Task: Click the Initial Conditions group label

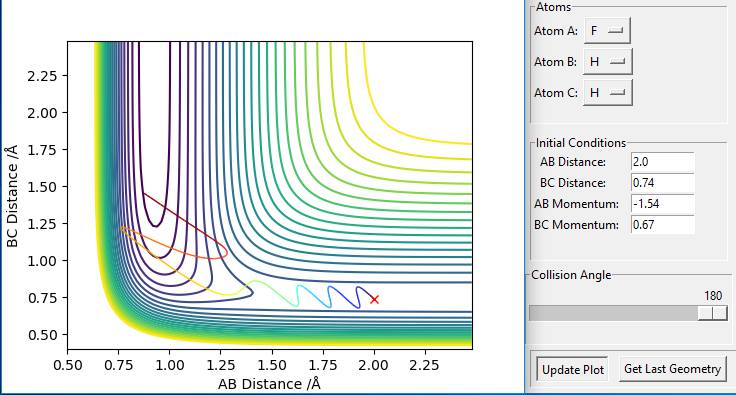Action: click(x=581, y=143)
